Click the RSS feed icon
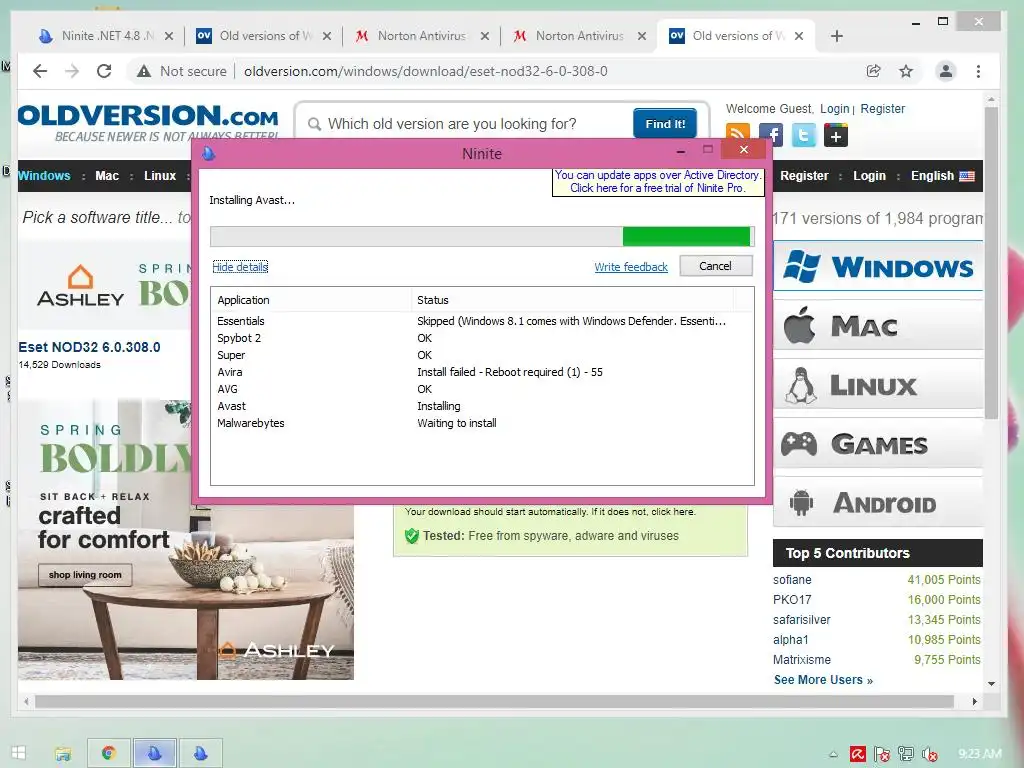 [737, 135]
